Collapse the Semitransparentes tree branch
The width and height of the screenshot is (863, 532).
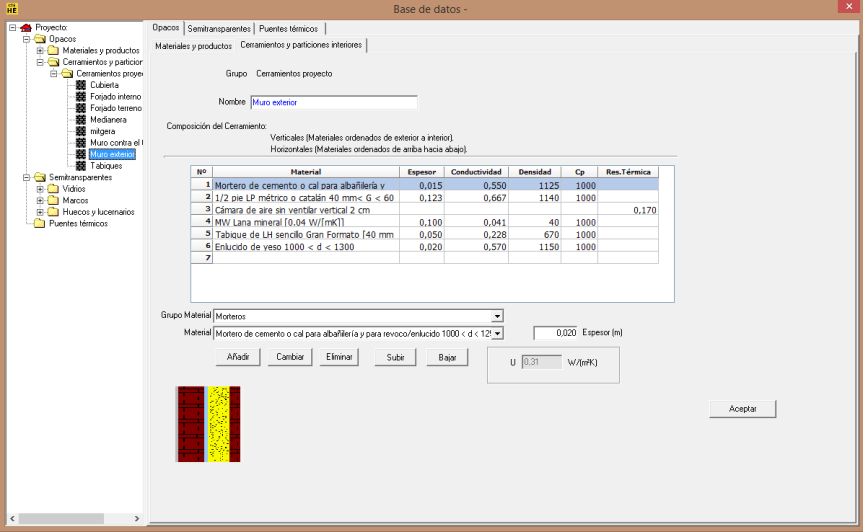point(26,177)
